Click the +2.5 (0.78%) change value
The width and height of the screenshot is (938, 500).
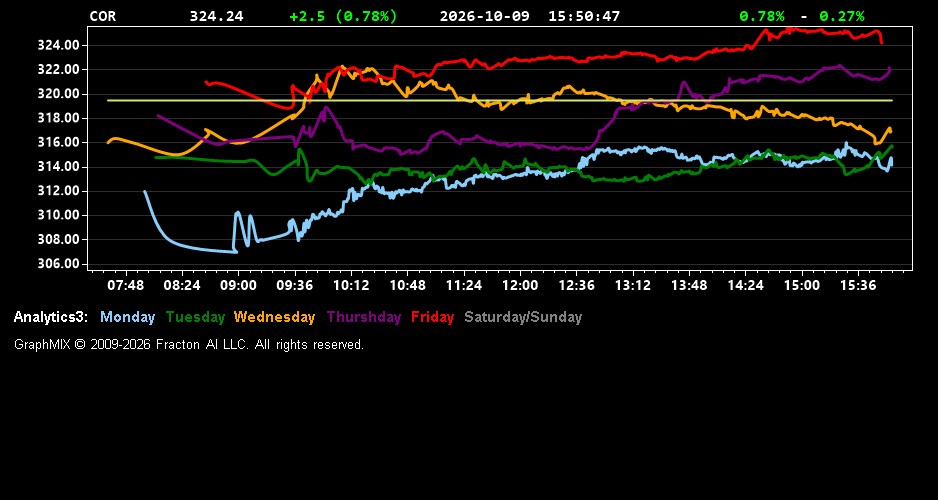343,16
